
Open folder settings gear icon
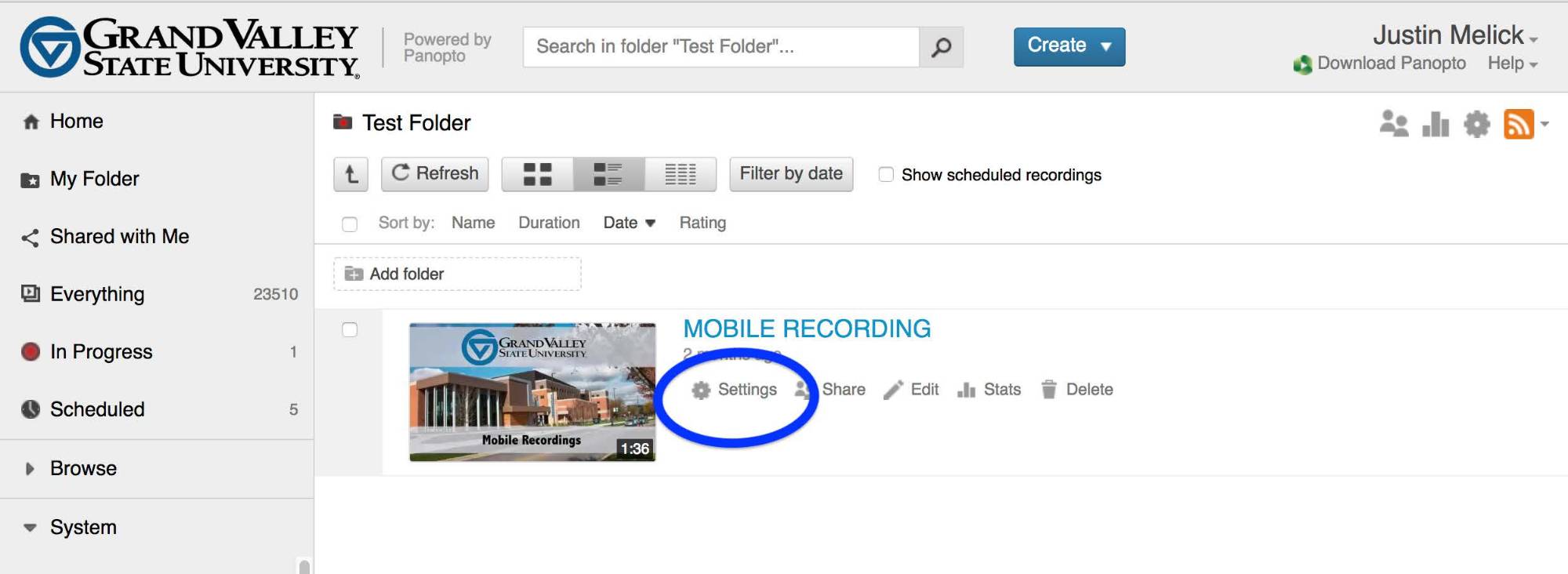click(x=1477, y=124)
